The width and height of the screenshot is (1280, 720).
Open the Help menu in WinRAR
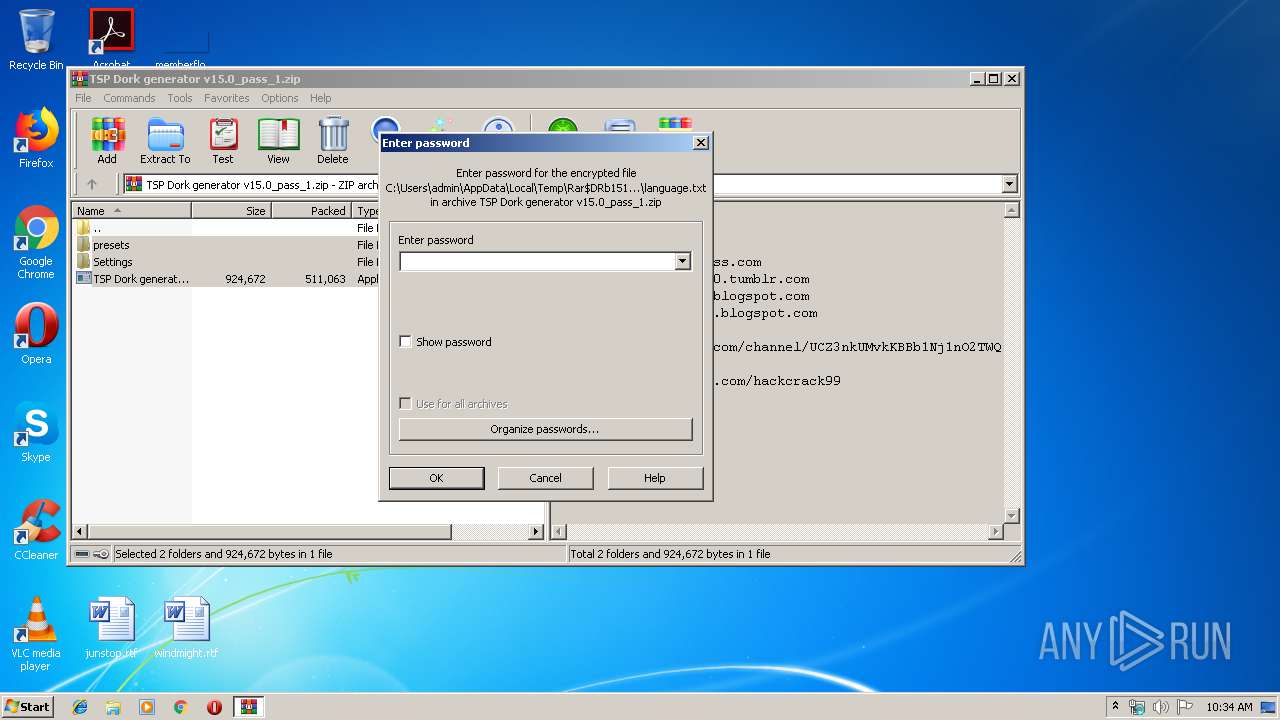[x=320, y=98]
